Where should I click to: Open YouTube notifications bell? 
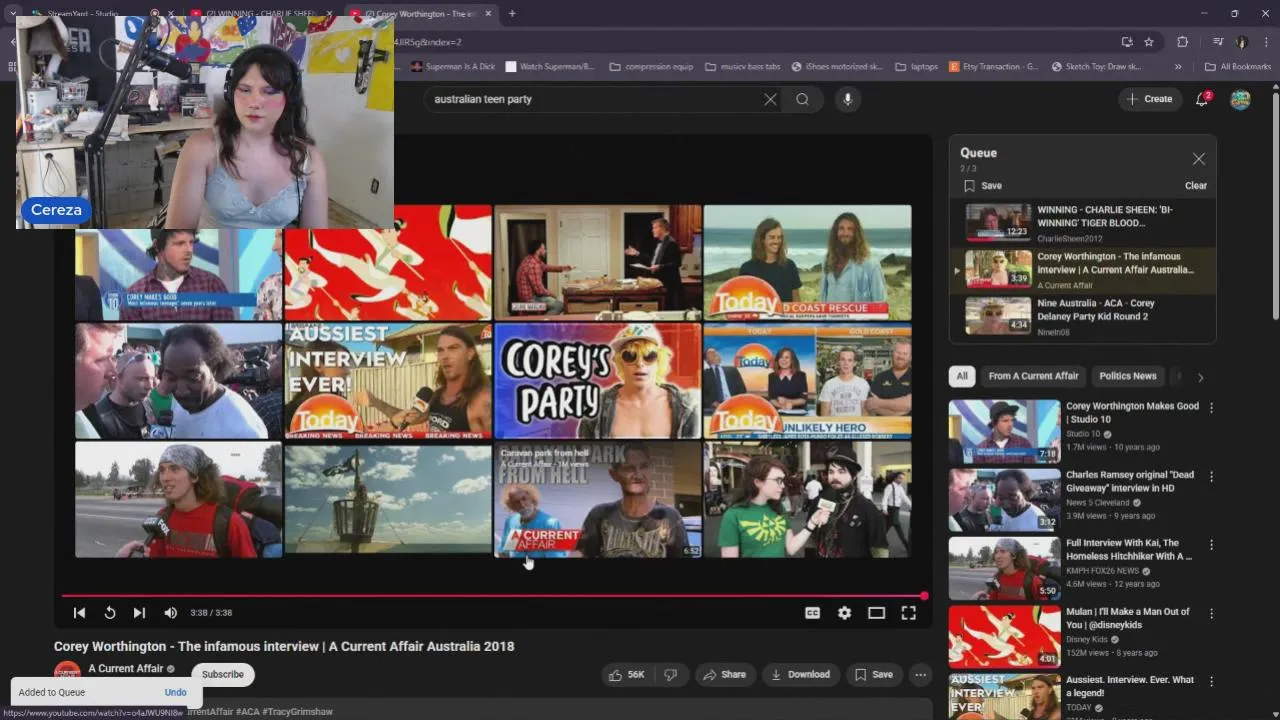pyautogui.click(x=1202, y=99)
